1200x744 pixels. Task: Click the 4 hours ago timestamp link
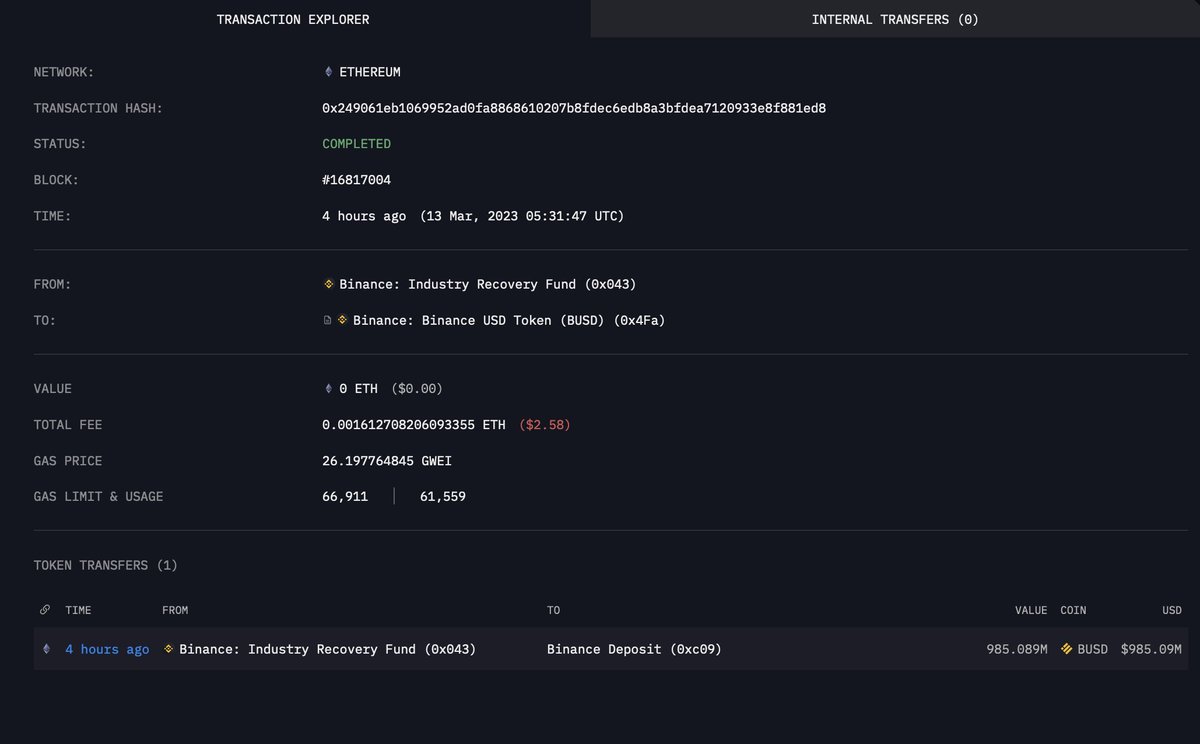pyautogui.click(x=106, y=648)
